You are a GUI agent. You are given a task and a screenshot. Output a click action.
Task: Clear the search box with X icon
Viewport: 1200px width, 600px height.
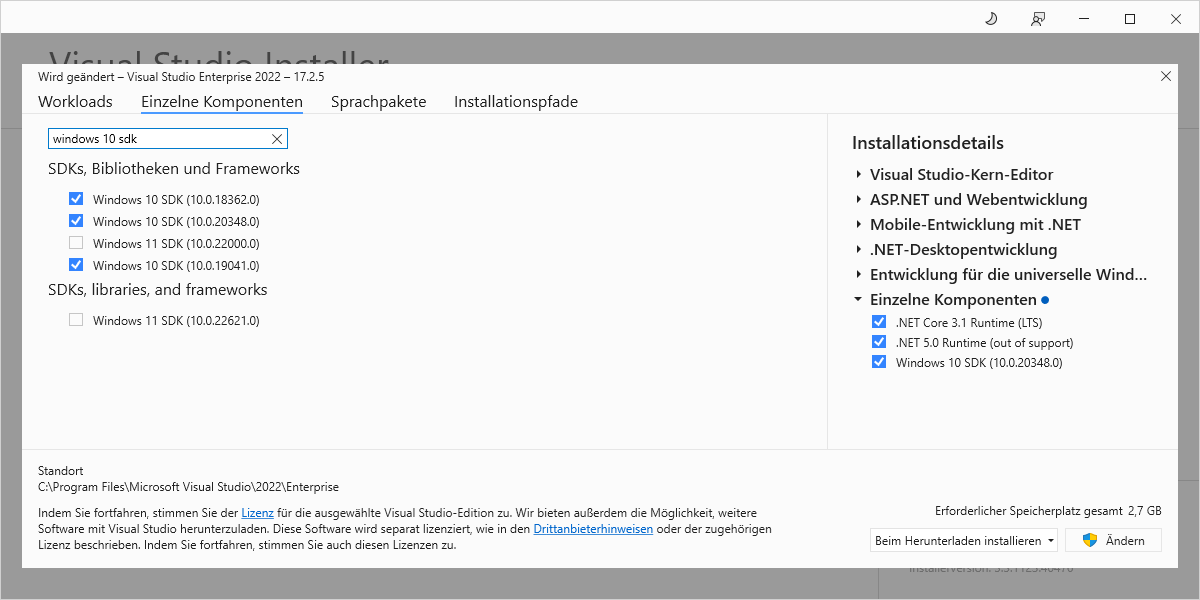click(277, 139)
